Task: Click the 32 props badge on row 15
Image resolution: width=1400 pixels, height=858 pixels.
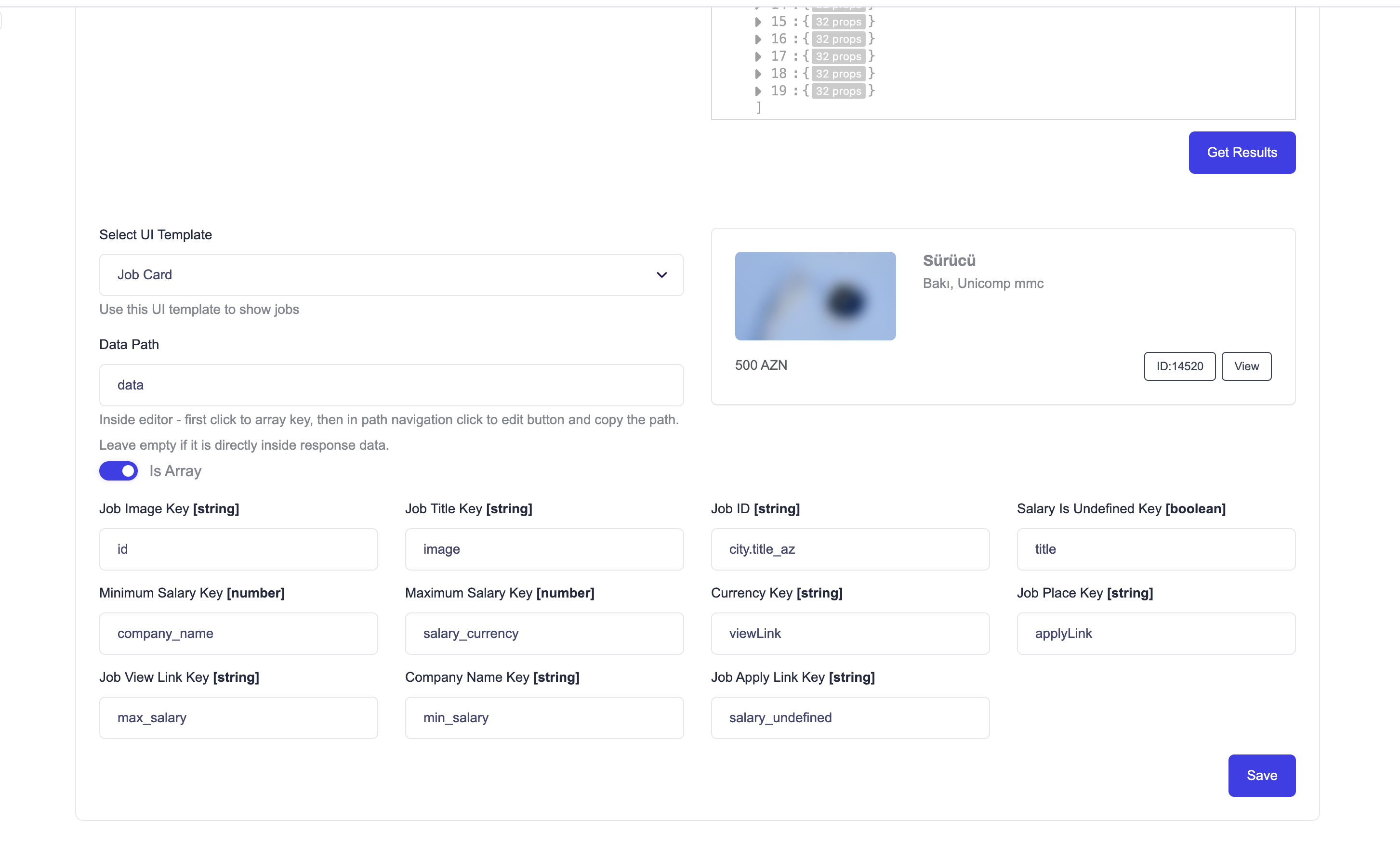Action: [838, 22]
